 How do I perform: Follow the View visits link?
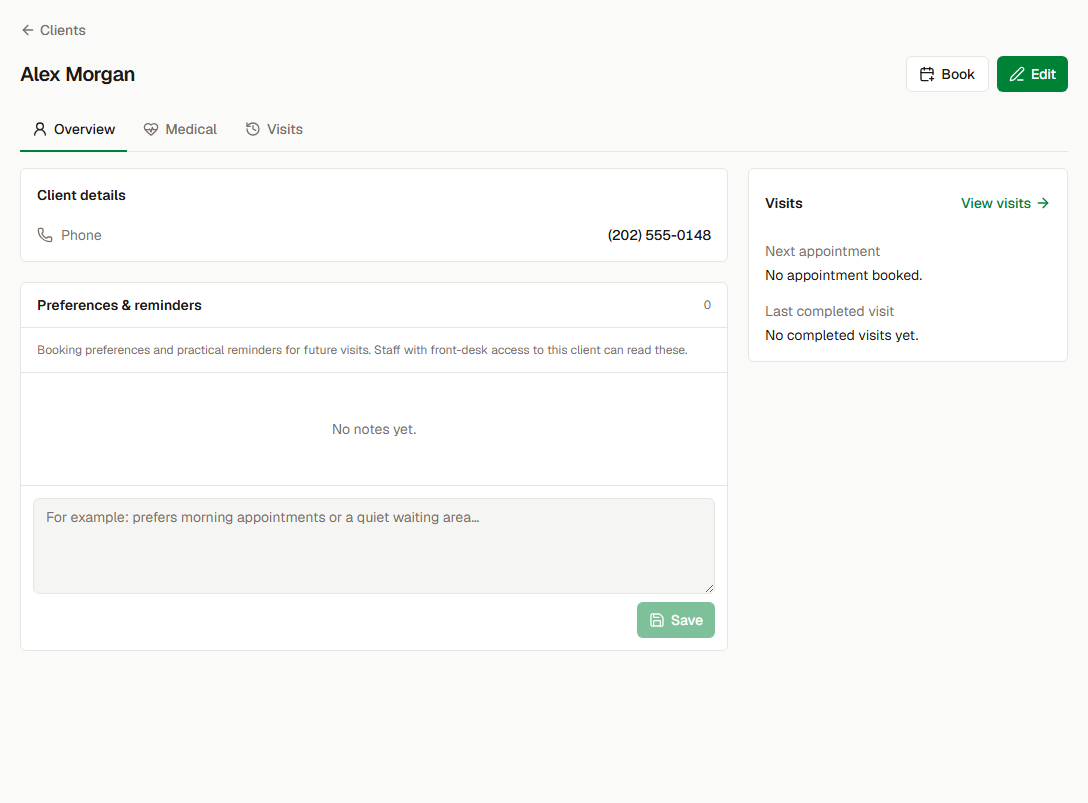pyautogui.click(x=1005, y=203)
